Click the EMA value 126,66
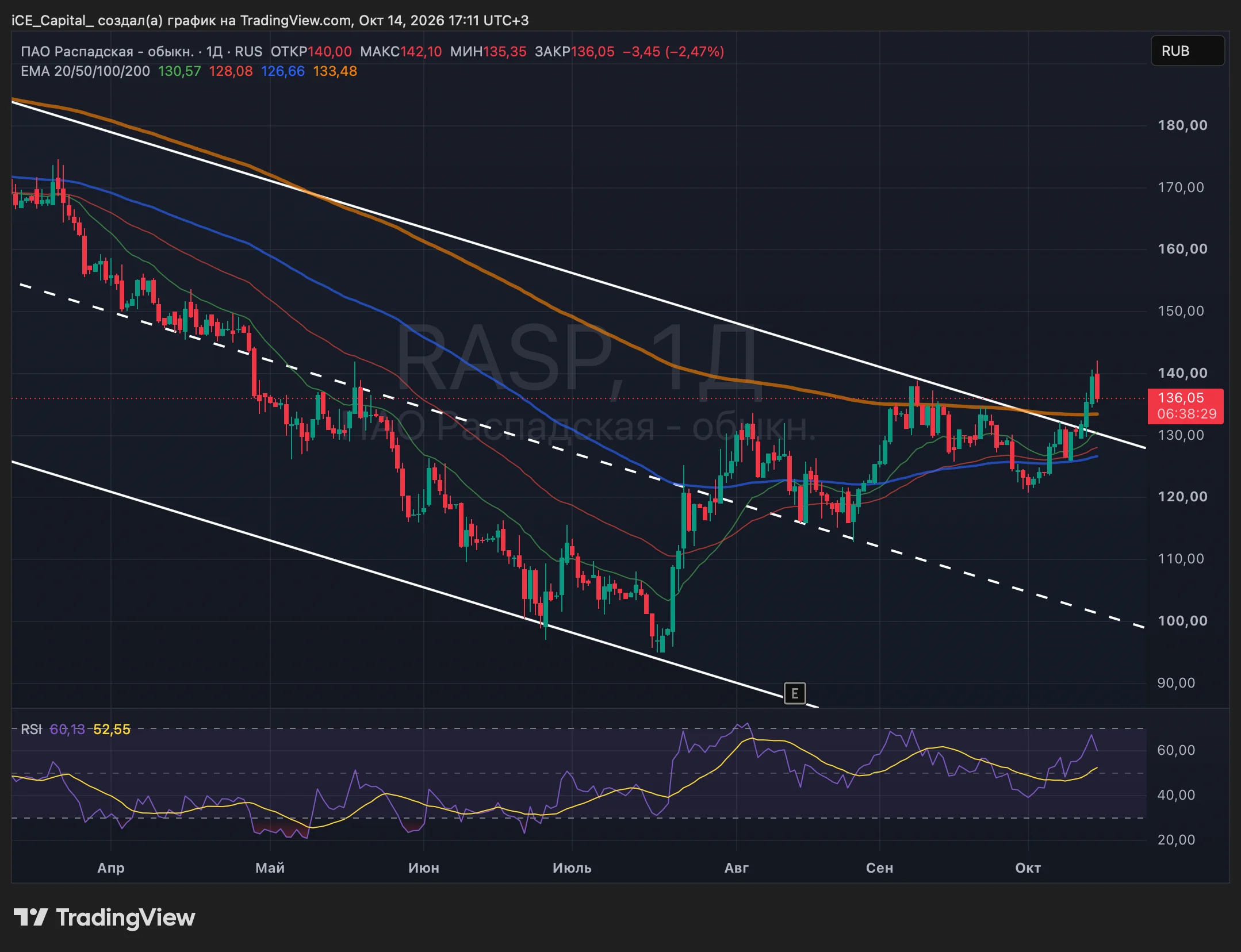 (283, 71)
